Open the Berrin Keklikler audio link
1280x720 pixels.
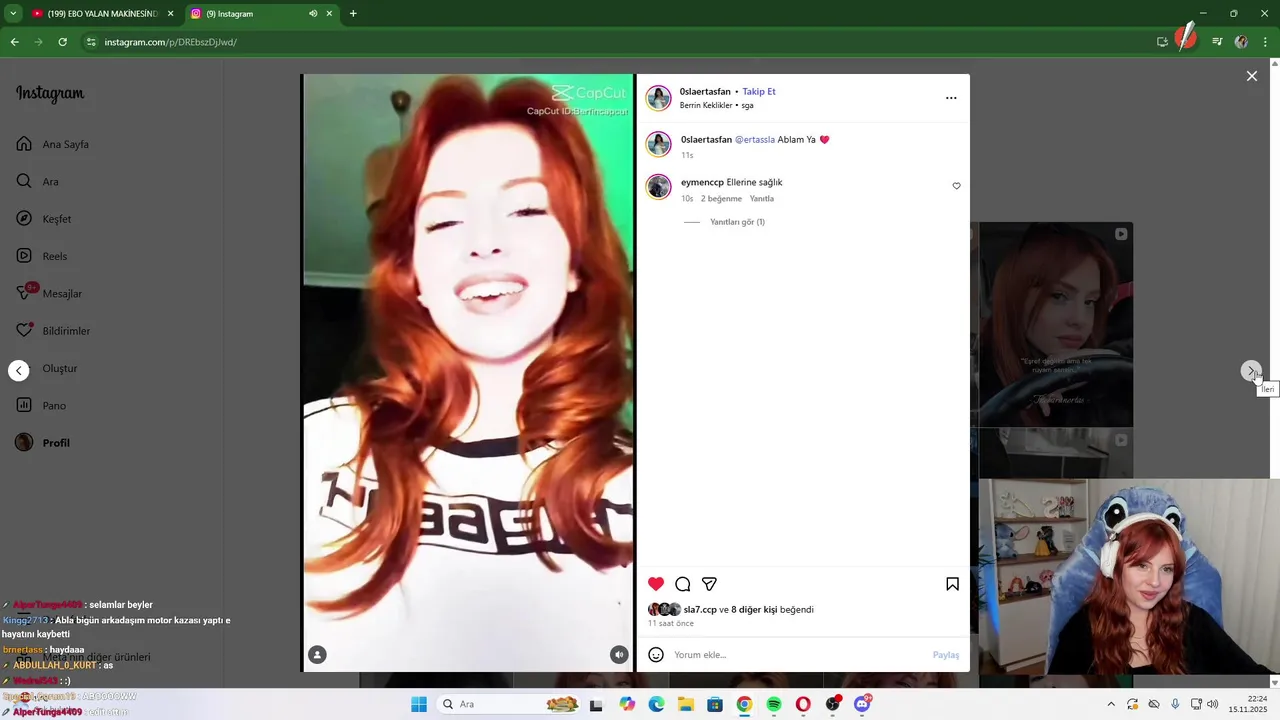[706, 105]
